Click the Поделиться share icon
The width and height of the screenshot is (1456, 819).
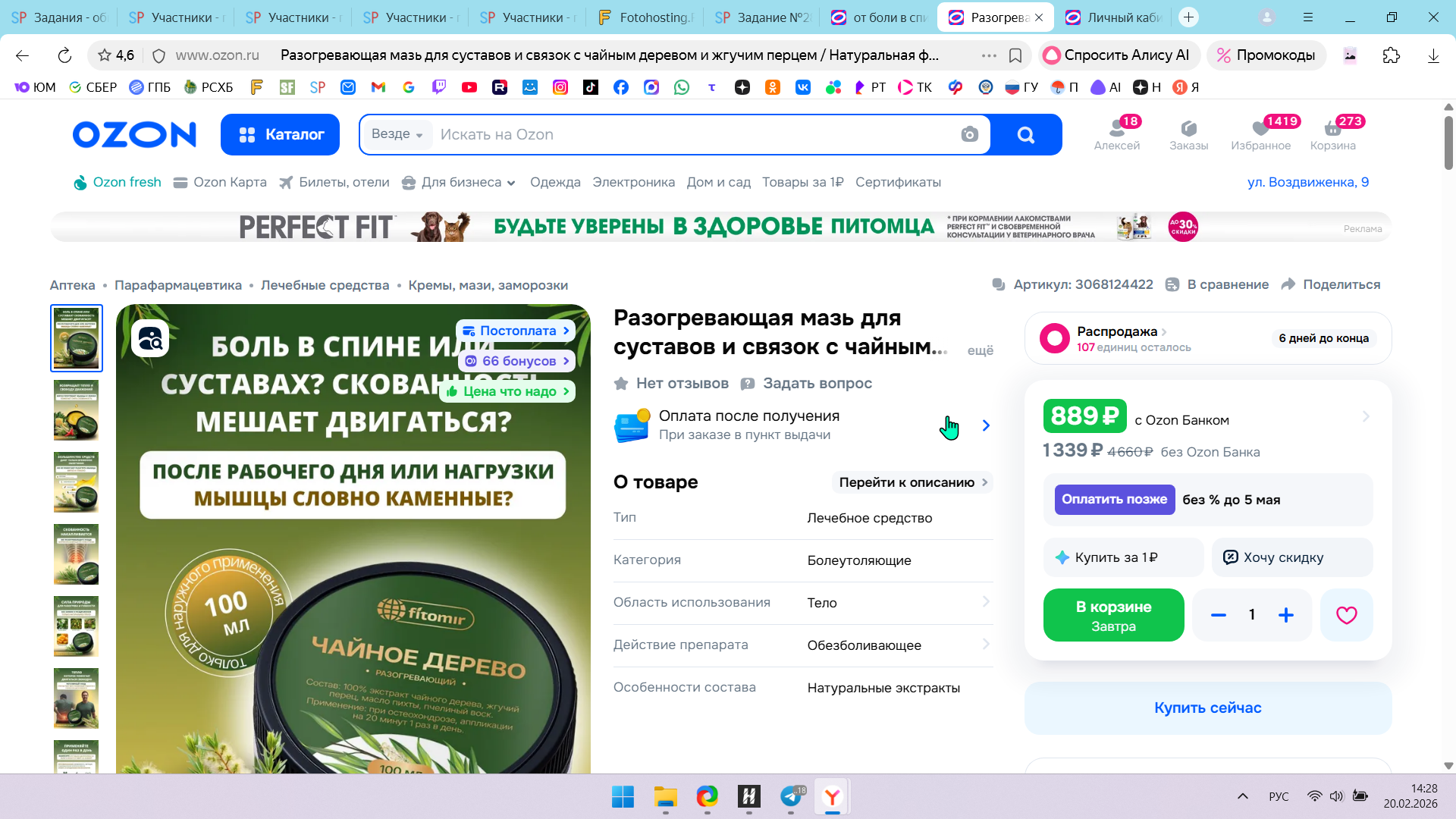coord(1288,284)
